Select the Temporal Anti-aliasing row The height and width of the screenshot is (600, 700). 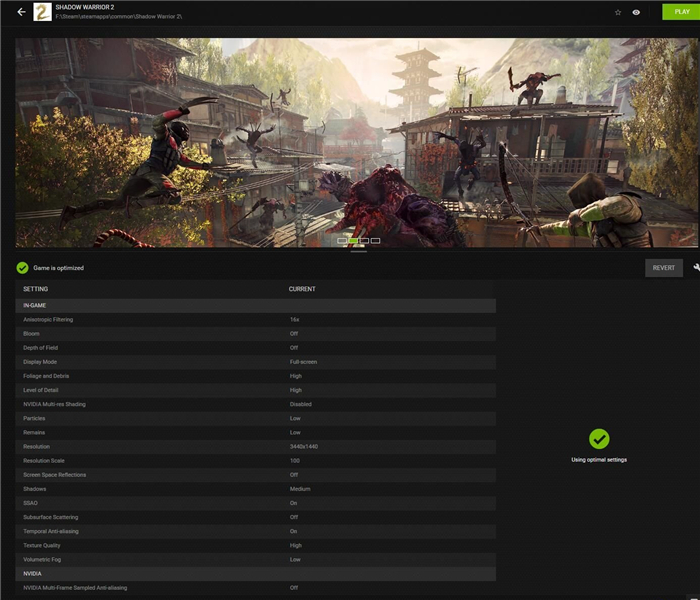[x=255, y=531]
